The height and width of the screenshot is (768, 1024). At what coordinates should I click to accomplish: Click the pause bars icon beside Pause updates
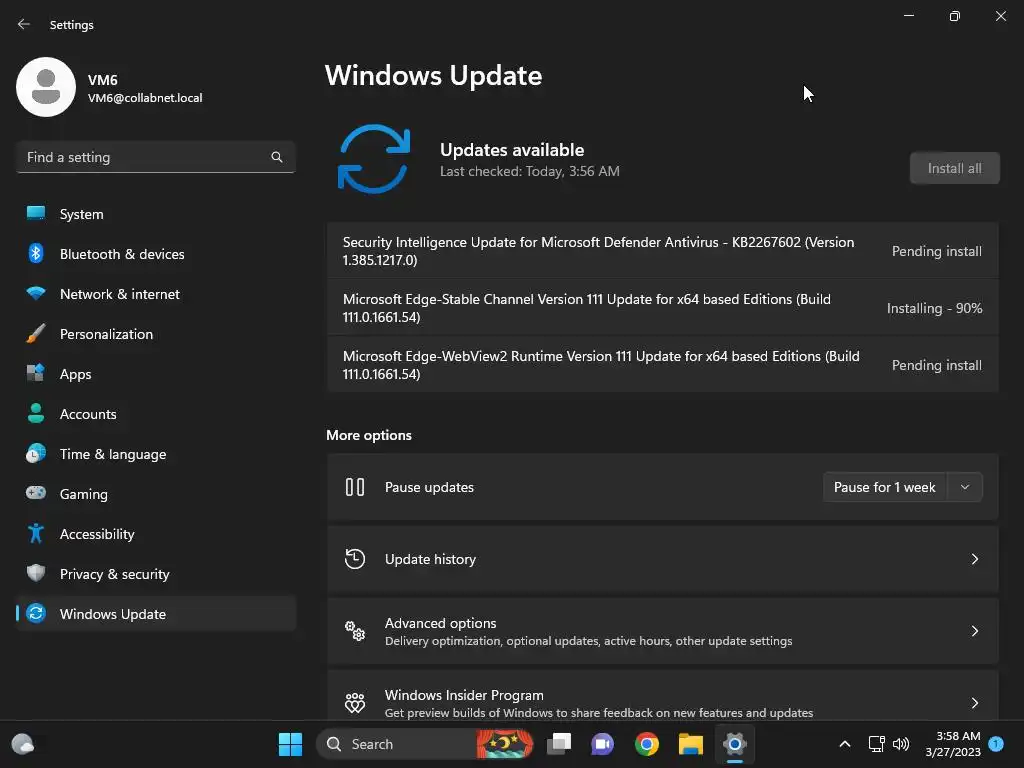pyautogui.click(x=355, y=487)
